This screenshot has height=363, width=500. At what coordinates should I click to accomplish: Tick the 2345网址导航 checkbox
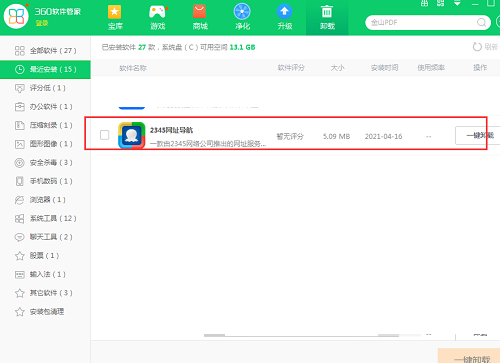pyautogui.click(x=105, y=135)
